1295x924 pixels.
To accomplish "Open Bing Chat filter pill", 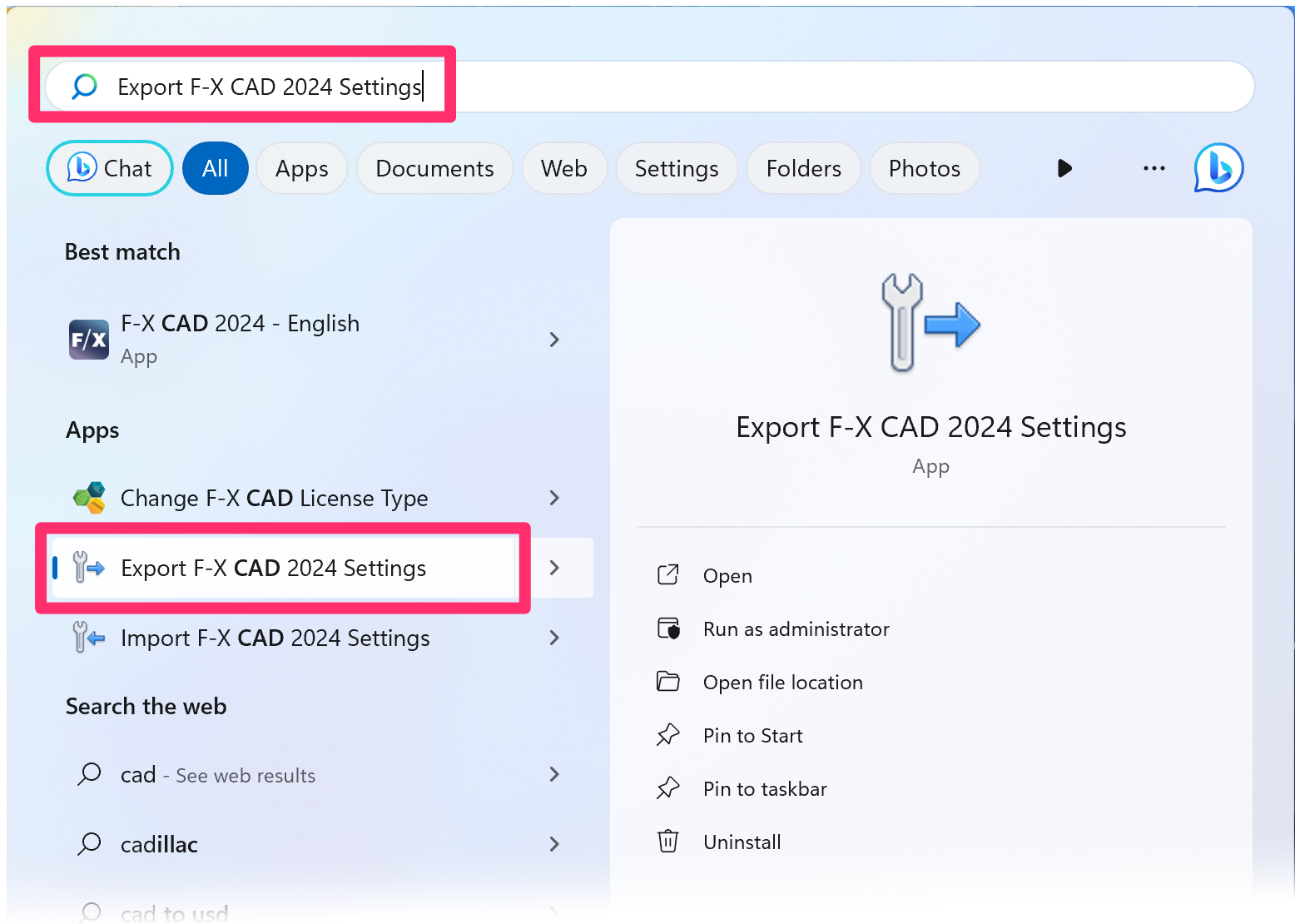I will click(110, 168).
